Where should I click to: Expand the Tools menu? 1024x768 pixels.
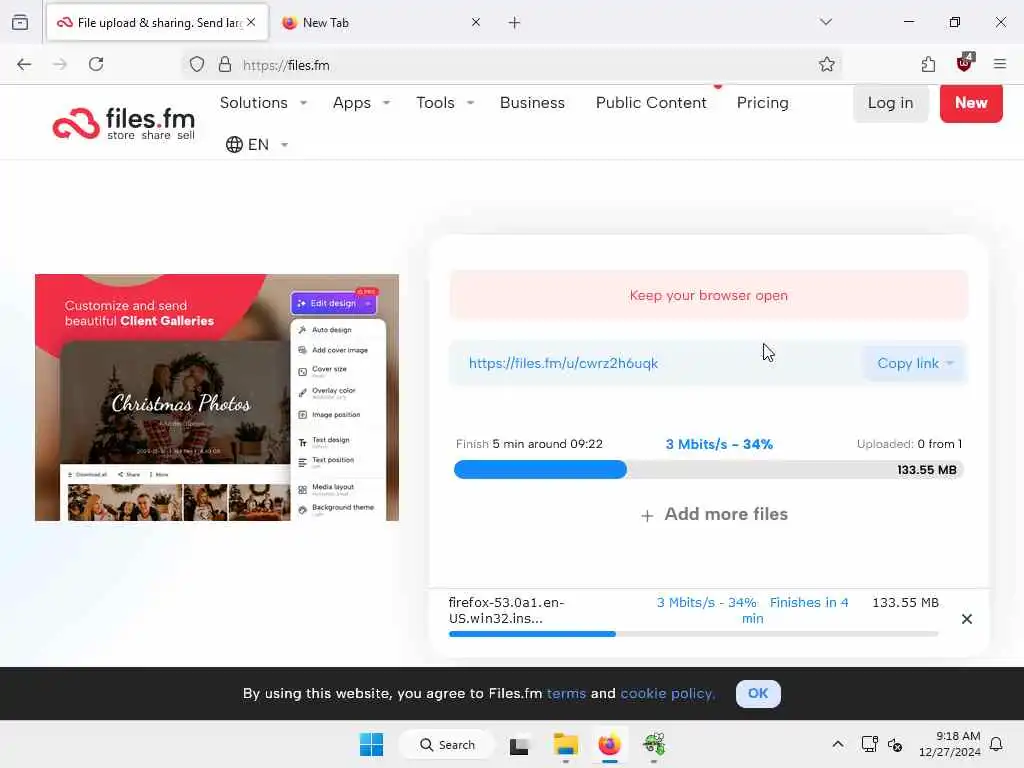click(445, 103)
